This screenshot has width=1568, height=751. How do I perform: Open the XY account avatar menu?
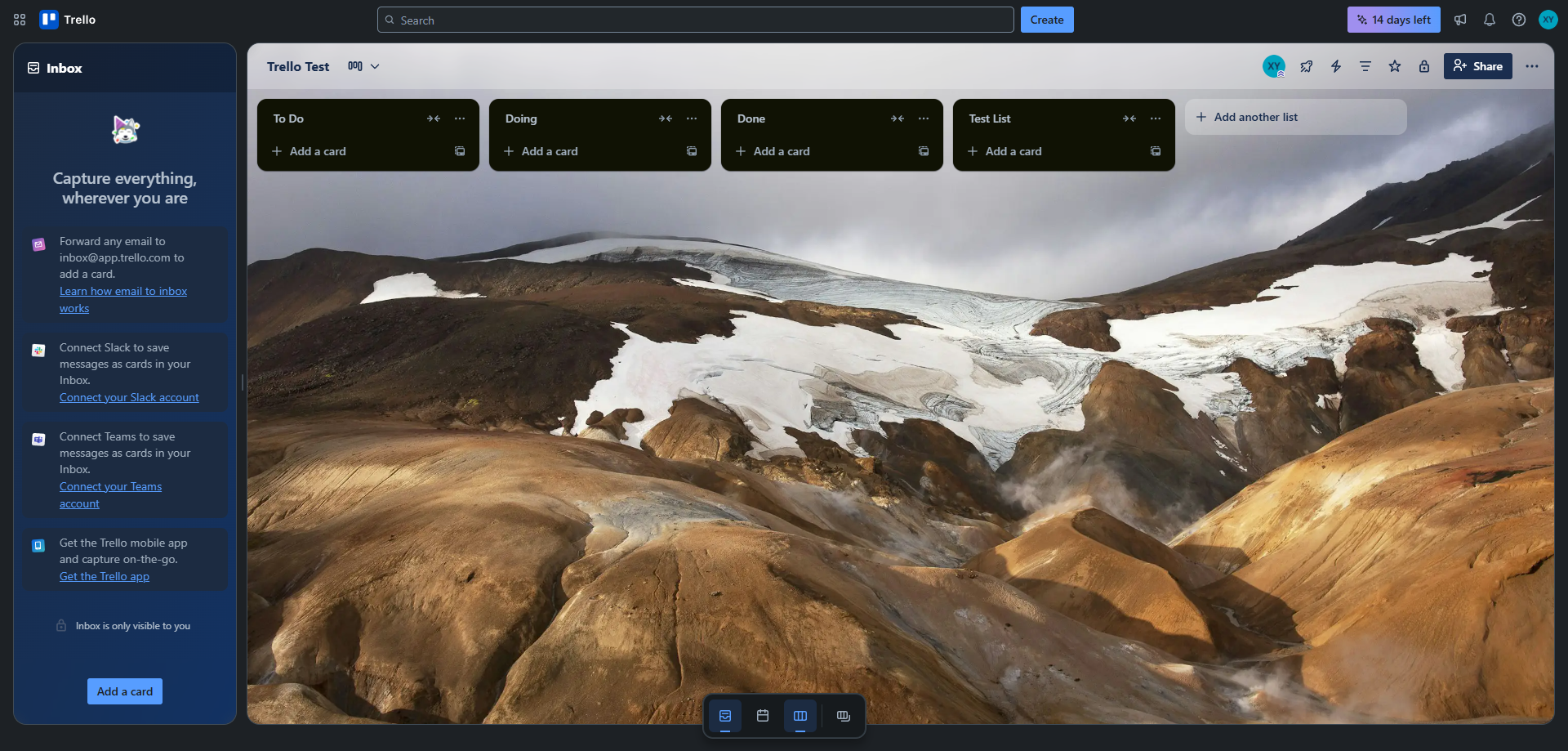1548,20
